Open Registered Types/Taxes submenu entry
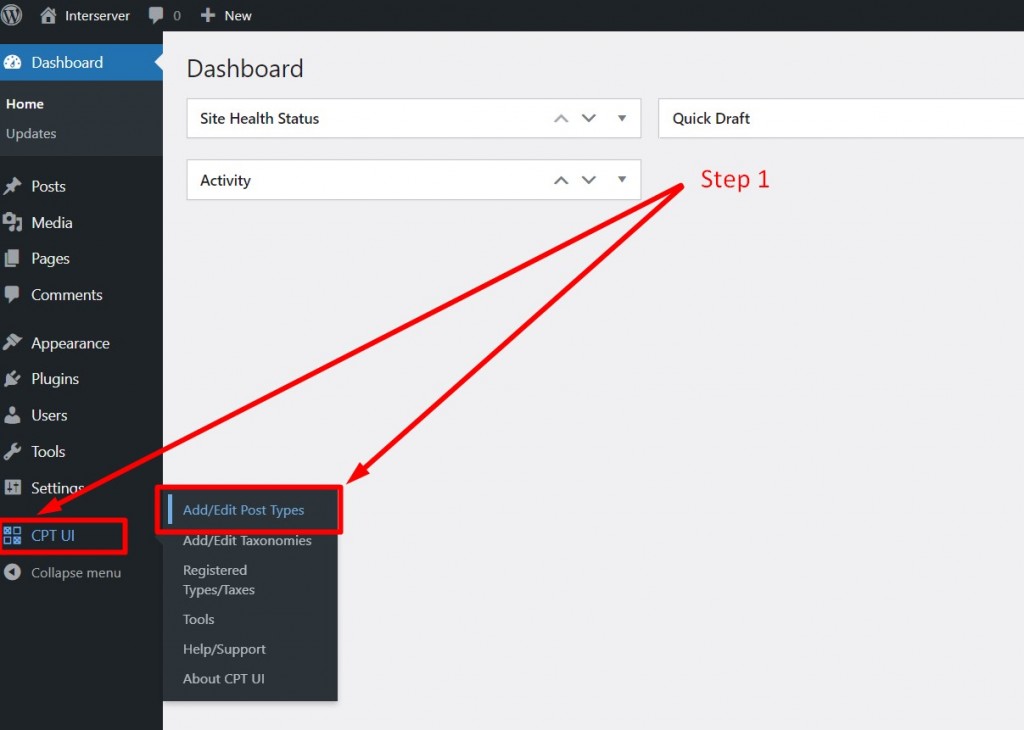The width and height of the screenshot is (1024, 730). [x=219, y=580]
